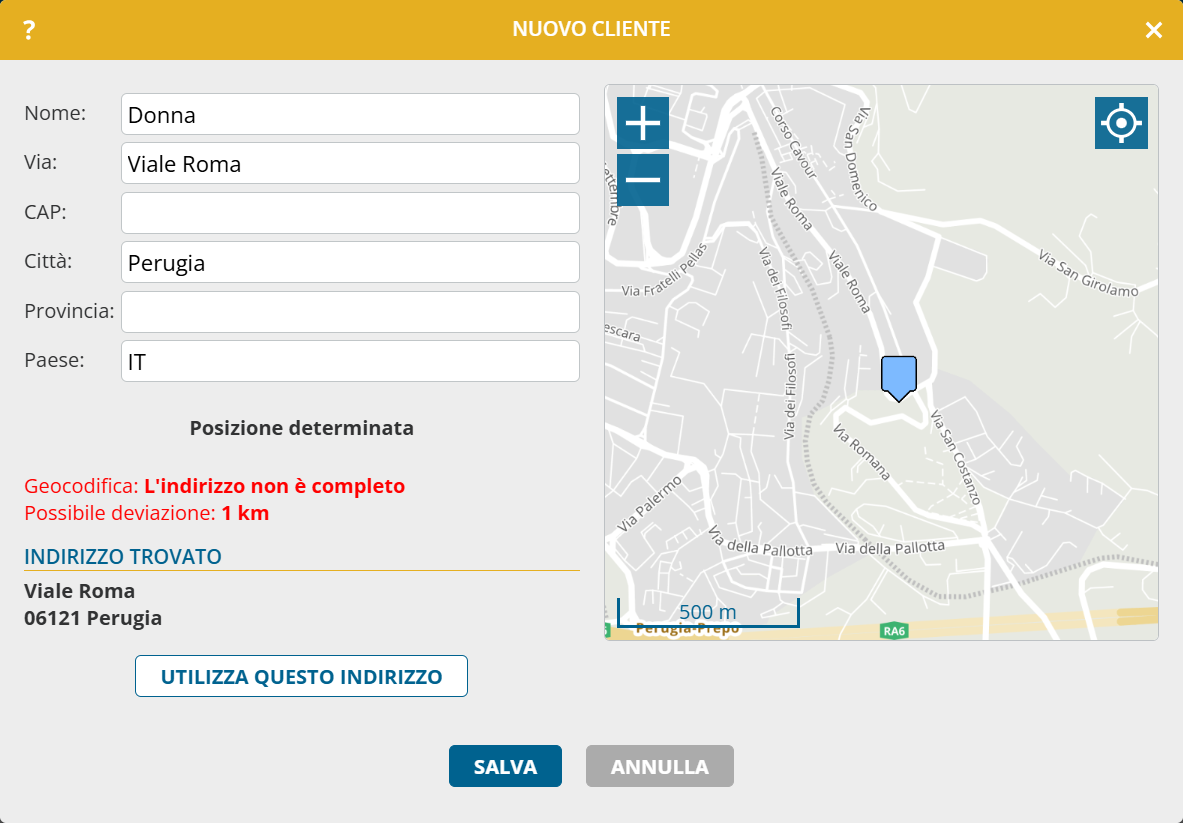The image size is (1183, 823).
Task: Center map using the crosshair icon
Action: tap(1121, 123)
